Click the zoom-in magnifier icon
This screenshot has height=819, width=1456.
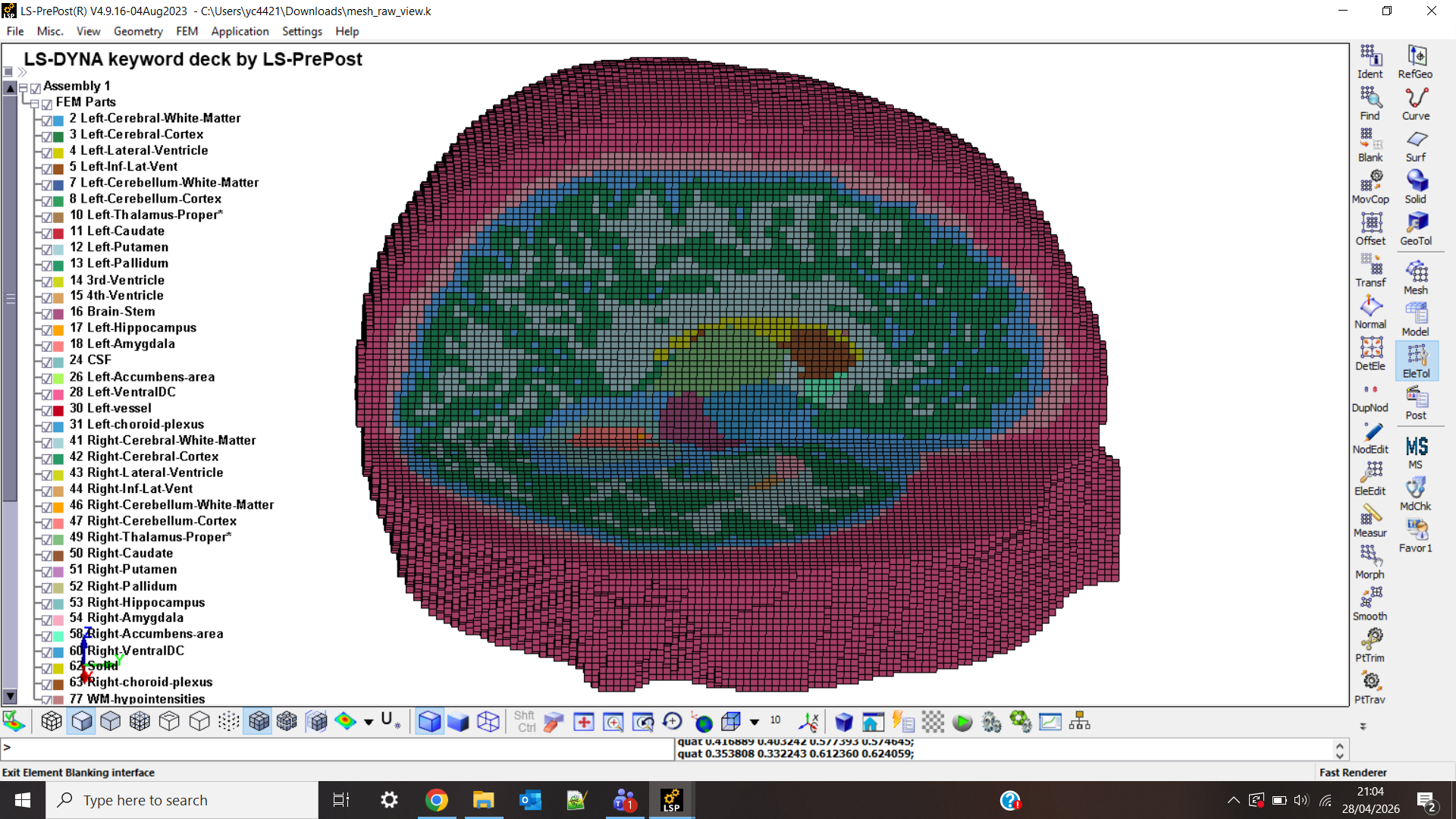(x=613, y=722)
